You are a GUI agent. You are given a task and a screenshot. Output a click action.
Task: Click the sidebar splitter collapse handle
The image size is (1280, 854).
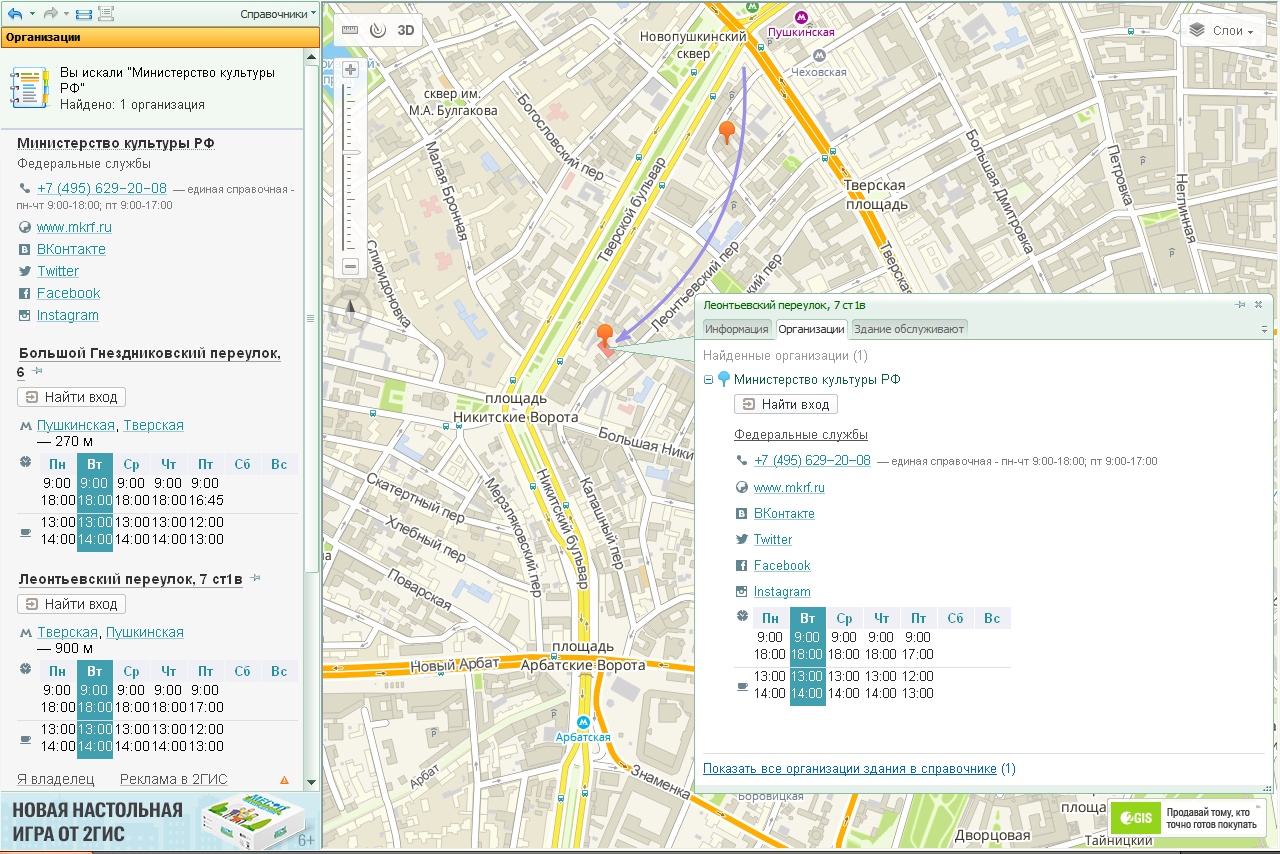[310, 318]
